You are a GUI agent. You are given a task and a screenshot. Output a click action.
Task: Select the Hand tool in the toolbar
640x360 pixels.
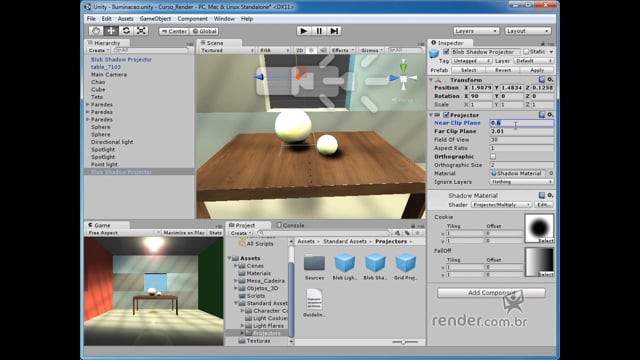click(96, 31)
